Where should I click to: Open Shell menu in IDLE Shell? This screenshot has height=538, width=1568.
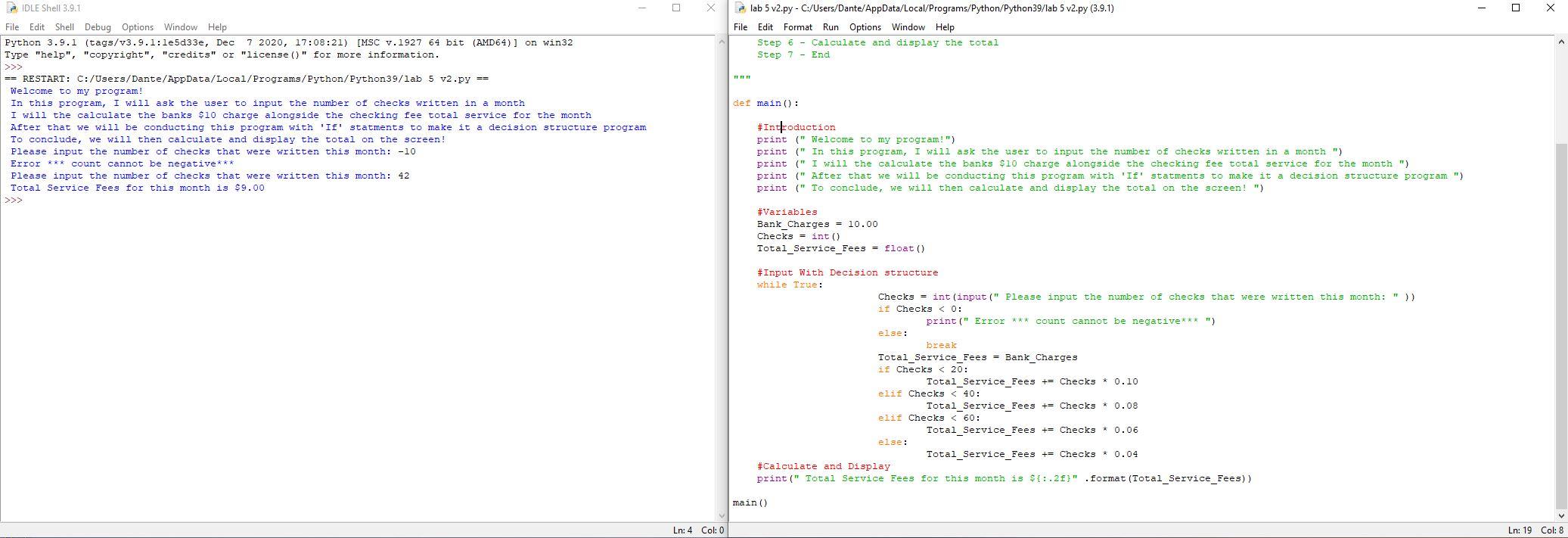click(64, 26)
